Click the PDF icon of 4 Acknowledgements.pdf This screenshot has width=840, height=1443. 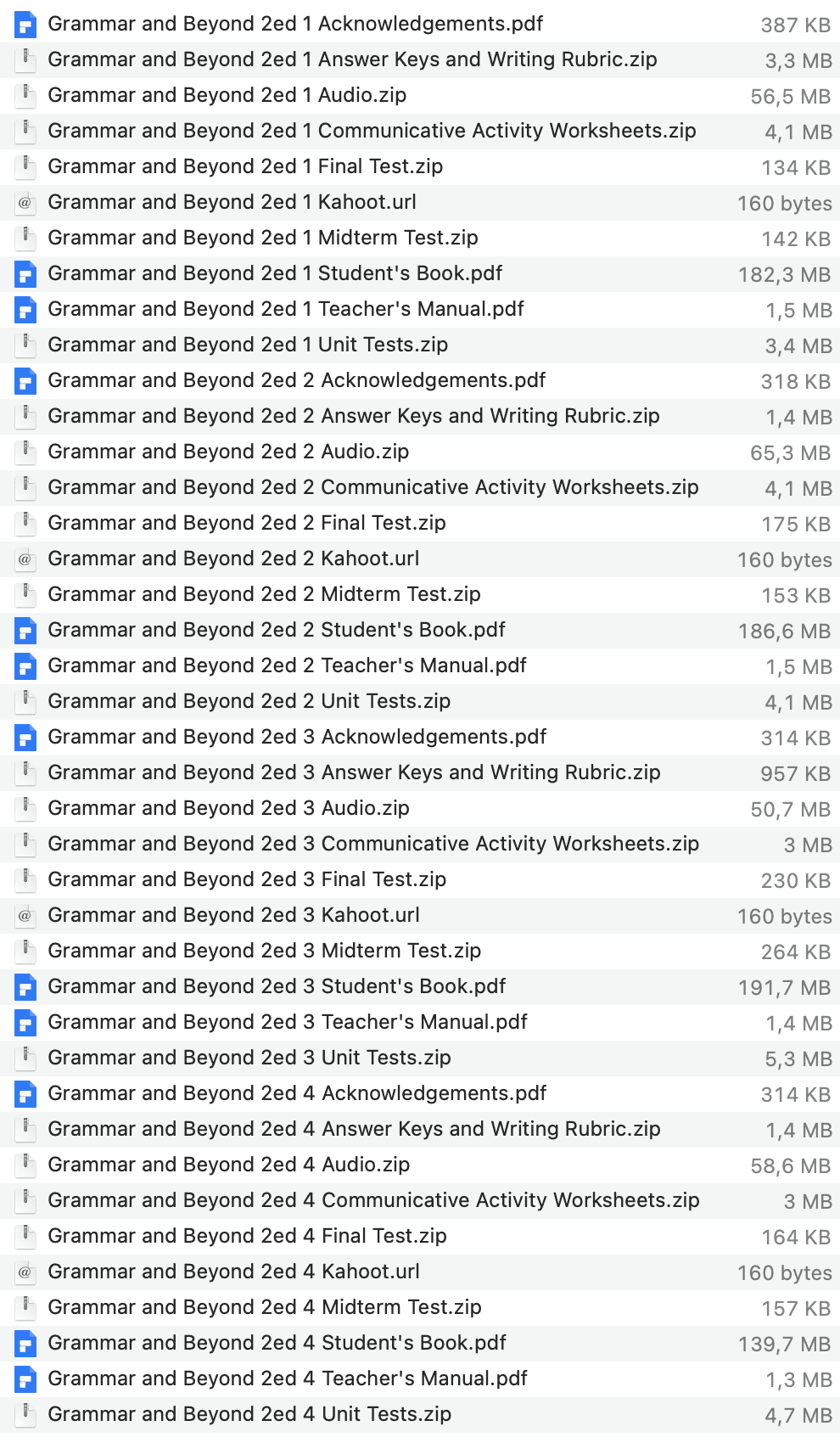pos(25,1094)
